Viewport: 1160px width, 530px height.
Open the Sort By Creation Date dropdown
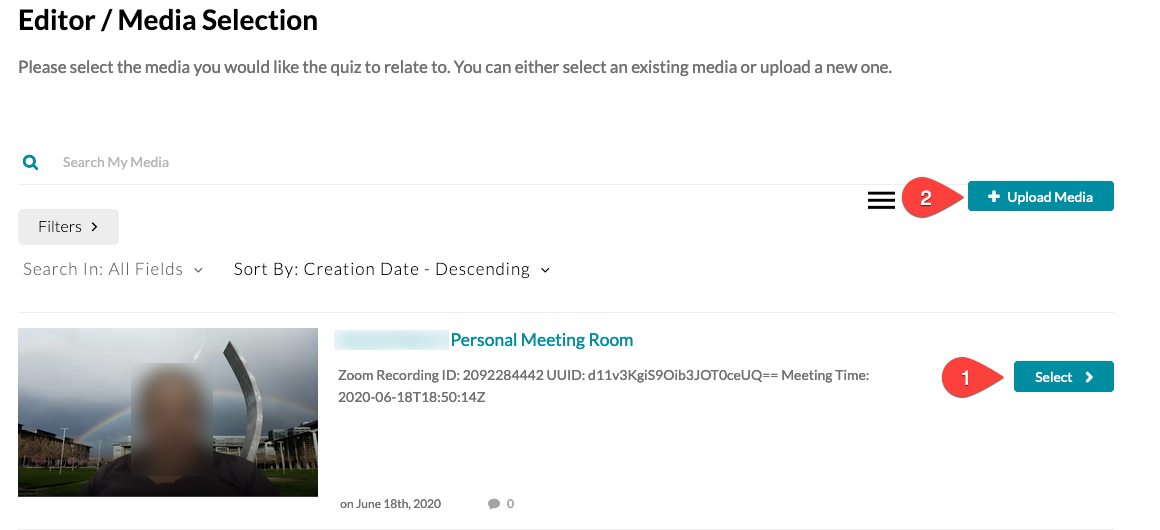pyautogui.click(x=391, y=269)
